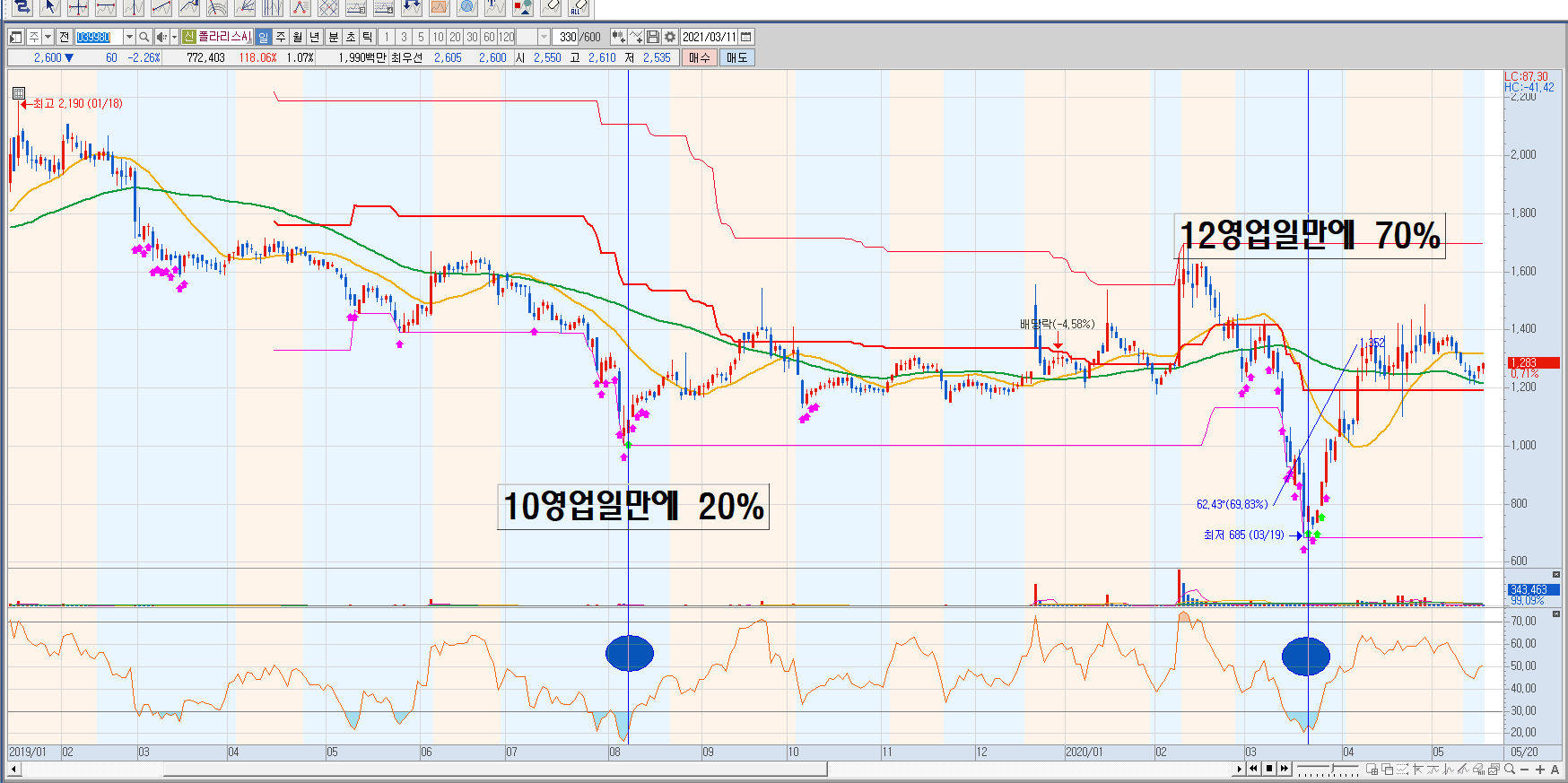The image size is (1568, 783).
Task: Click the 330 candle count field
Action: pos(567,37)
